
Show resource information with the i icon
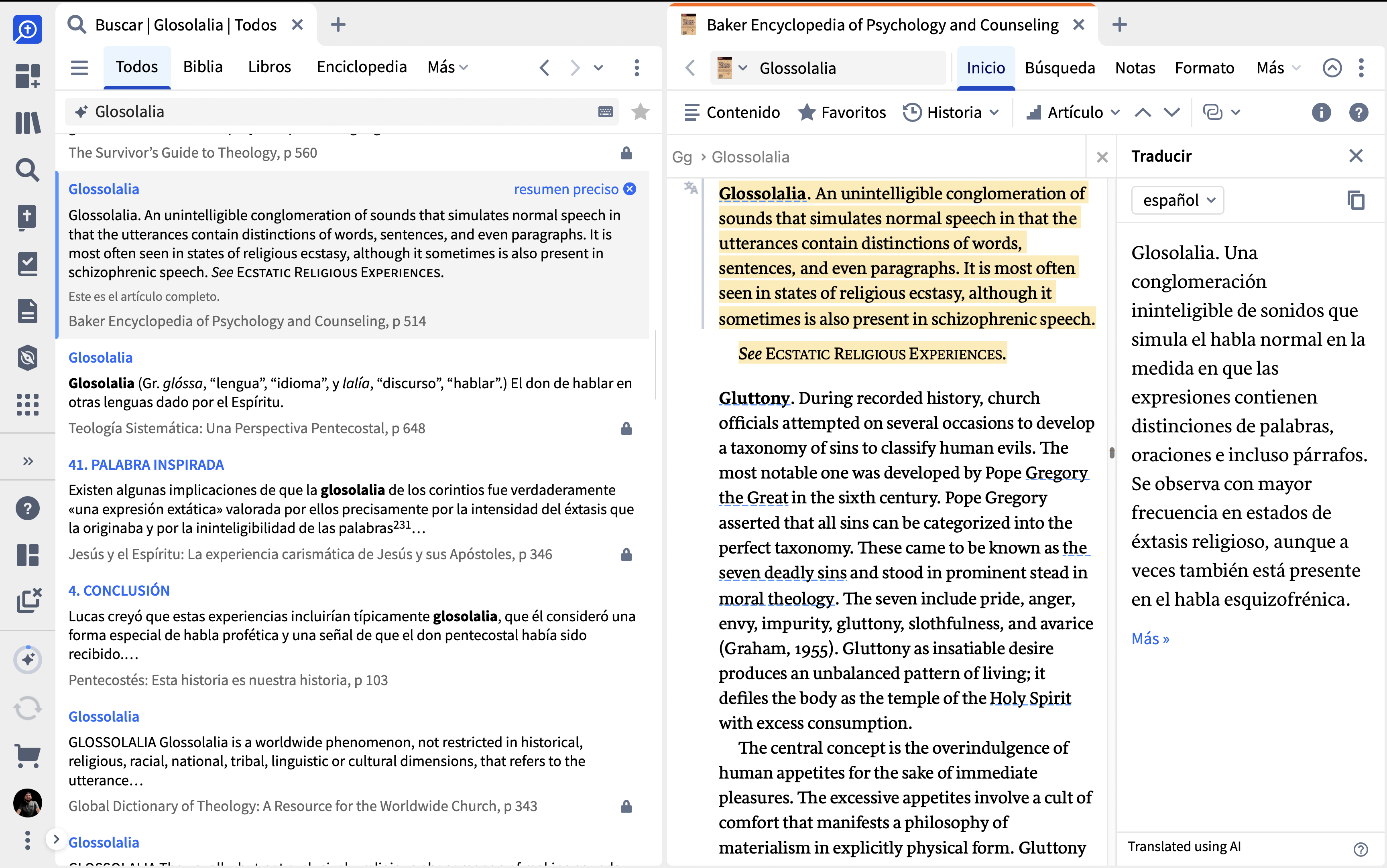1321,112
